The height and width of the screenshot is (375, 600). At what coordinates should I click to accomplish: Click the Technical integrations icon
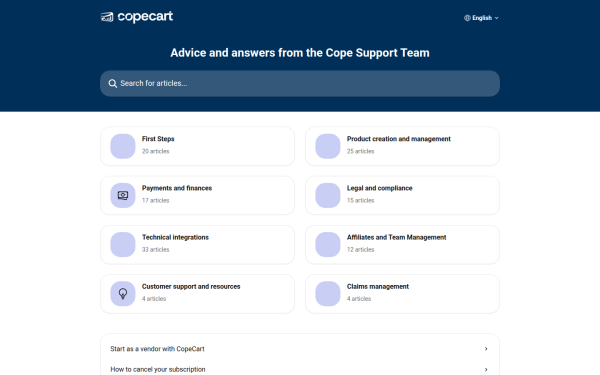point(123,245)
